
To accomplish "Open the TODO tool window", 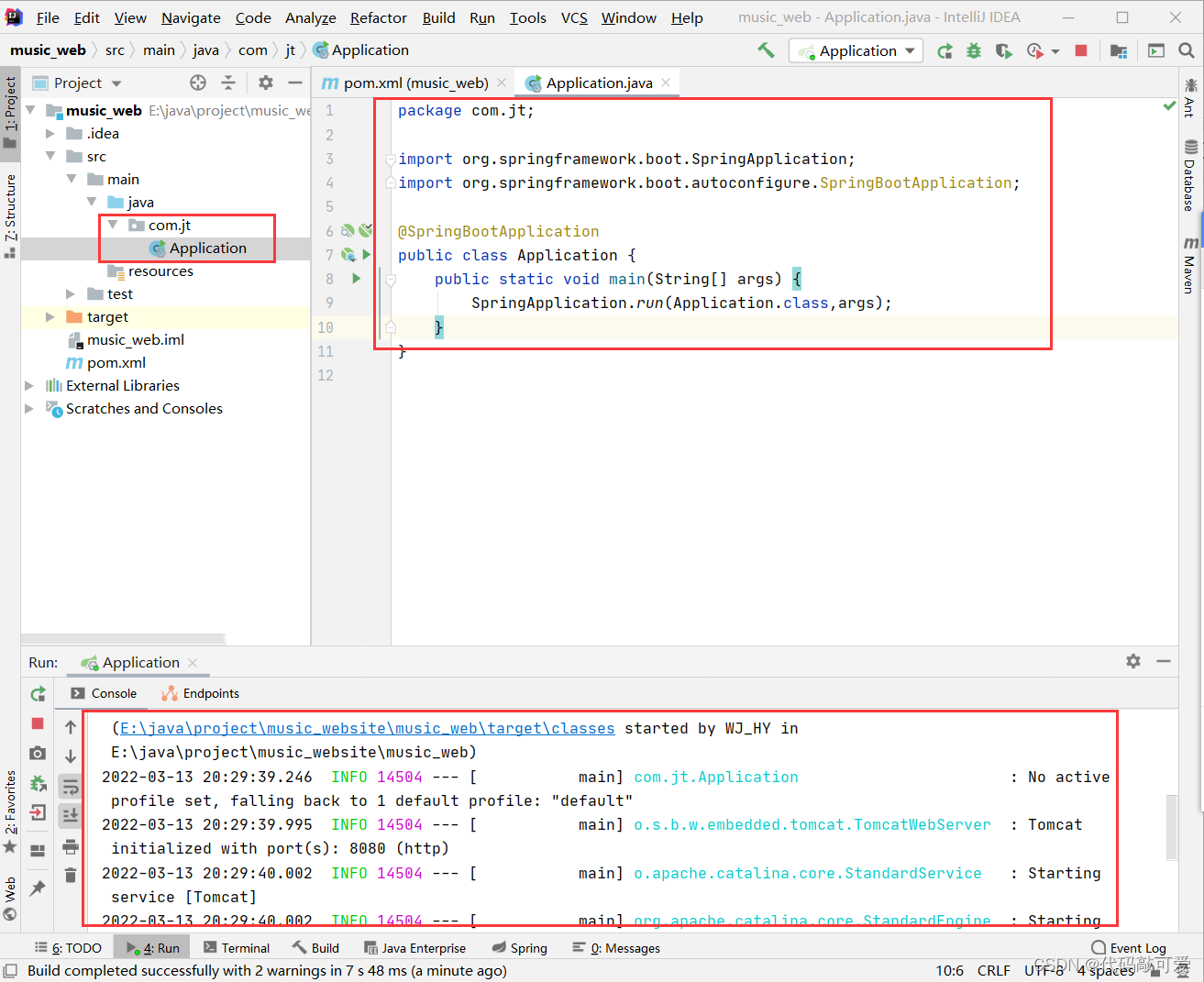I will [68, 948].
